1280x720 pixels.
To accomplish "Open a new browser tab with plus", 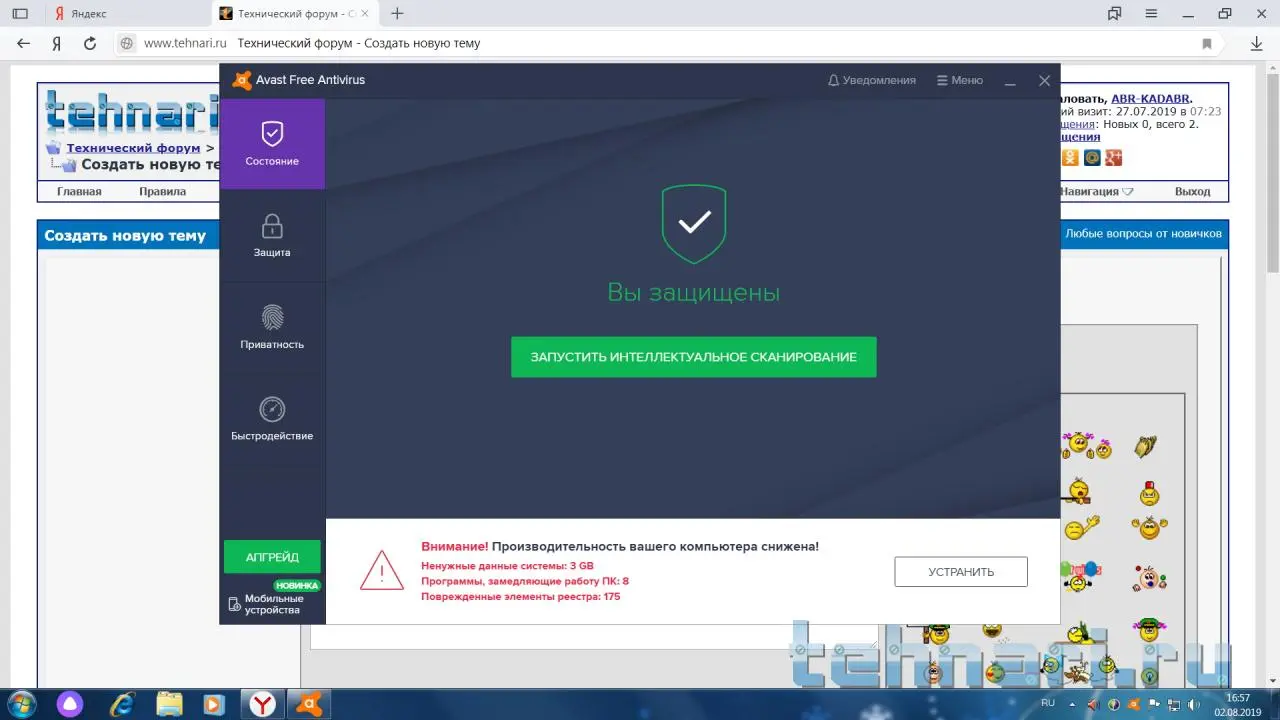I will click(x=398, y=13).
